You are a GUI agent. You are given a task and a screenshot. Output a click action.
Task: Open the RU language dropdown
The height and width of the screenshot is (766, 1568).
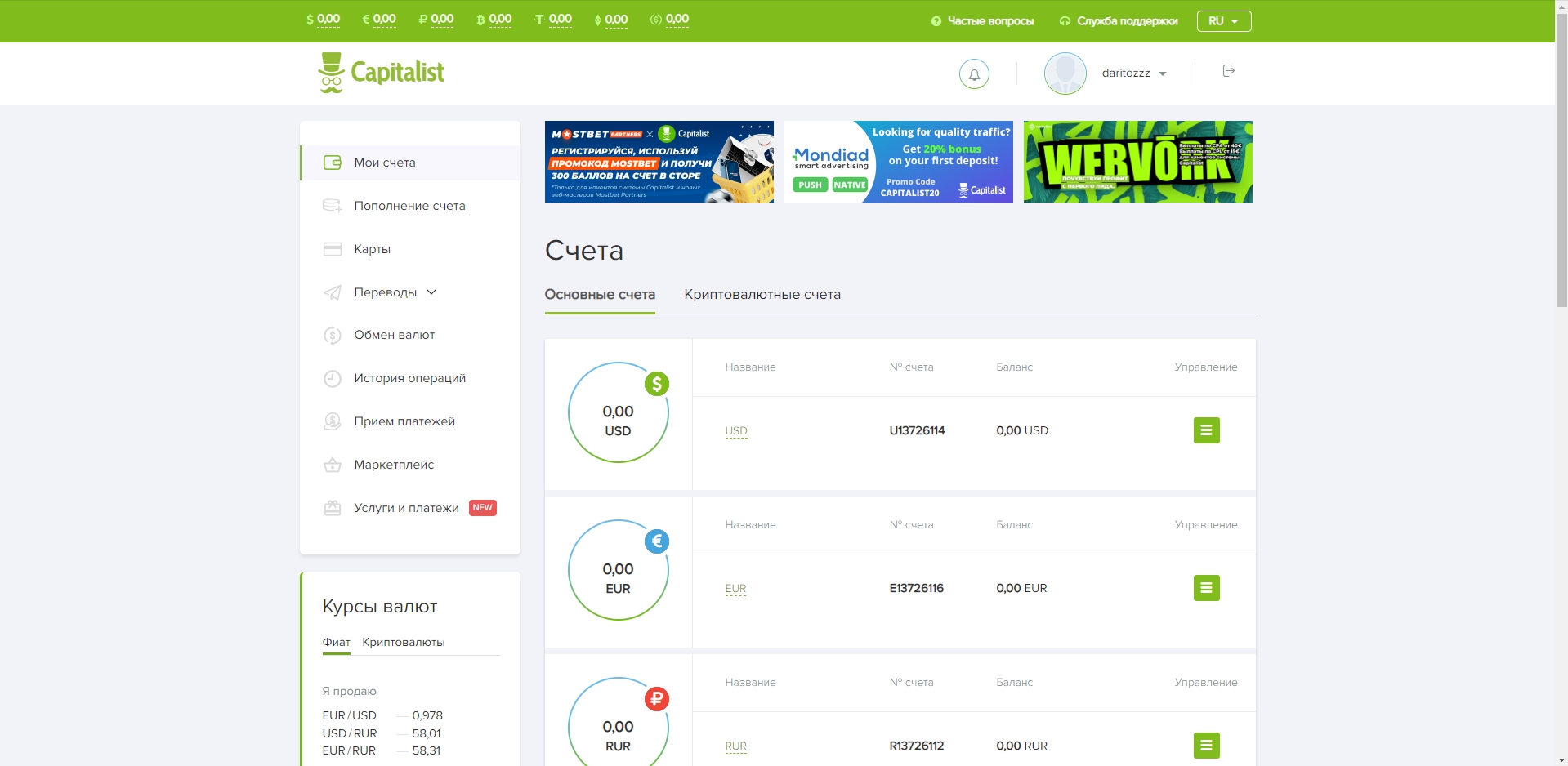tap(1224, 21)
